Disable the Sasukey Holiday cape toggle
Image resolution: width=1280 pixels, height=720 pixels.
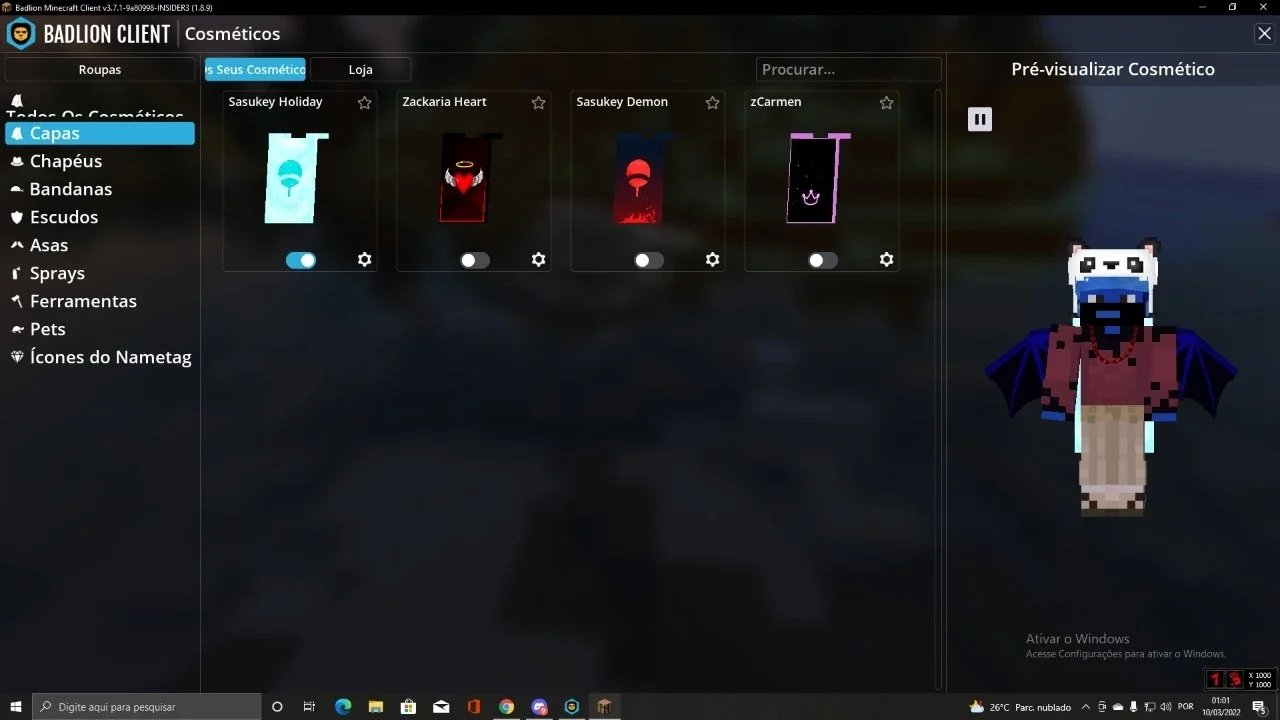click(301, 260)
